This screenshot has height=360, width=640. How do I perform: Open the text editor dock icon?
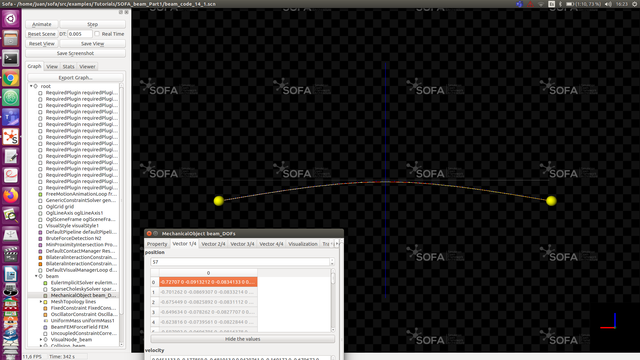11,156
